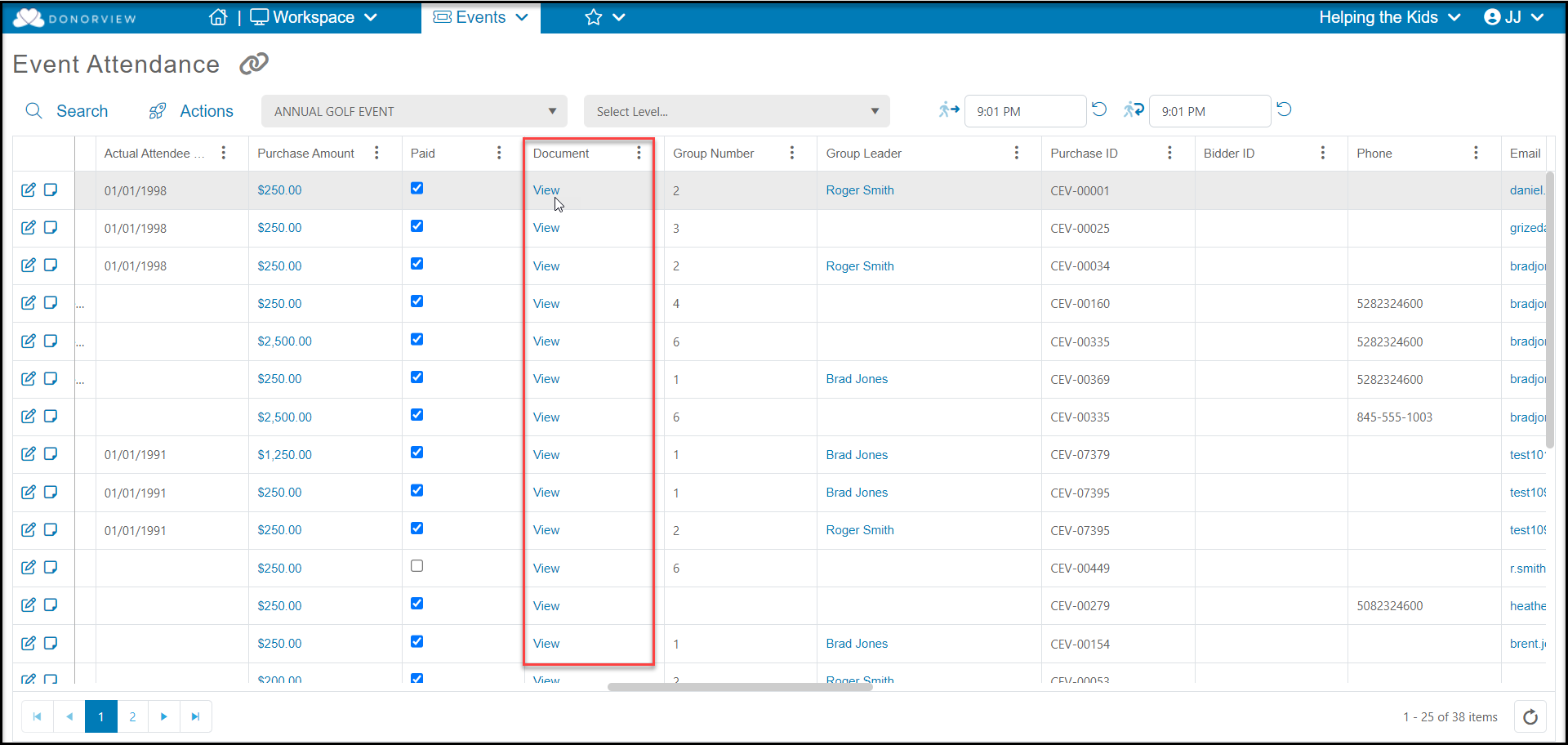This screenshot has width=1568, height=745.
Task: Sort by Bidder ID column header
Action: pyautogui.click(x=1228, y=153)
